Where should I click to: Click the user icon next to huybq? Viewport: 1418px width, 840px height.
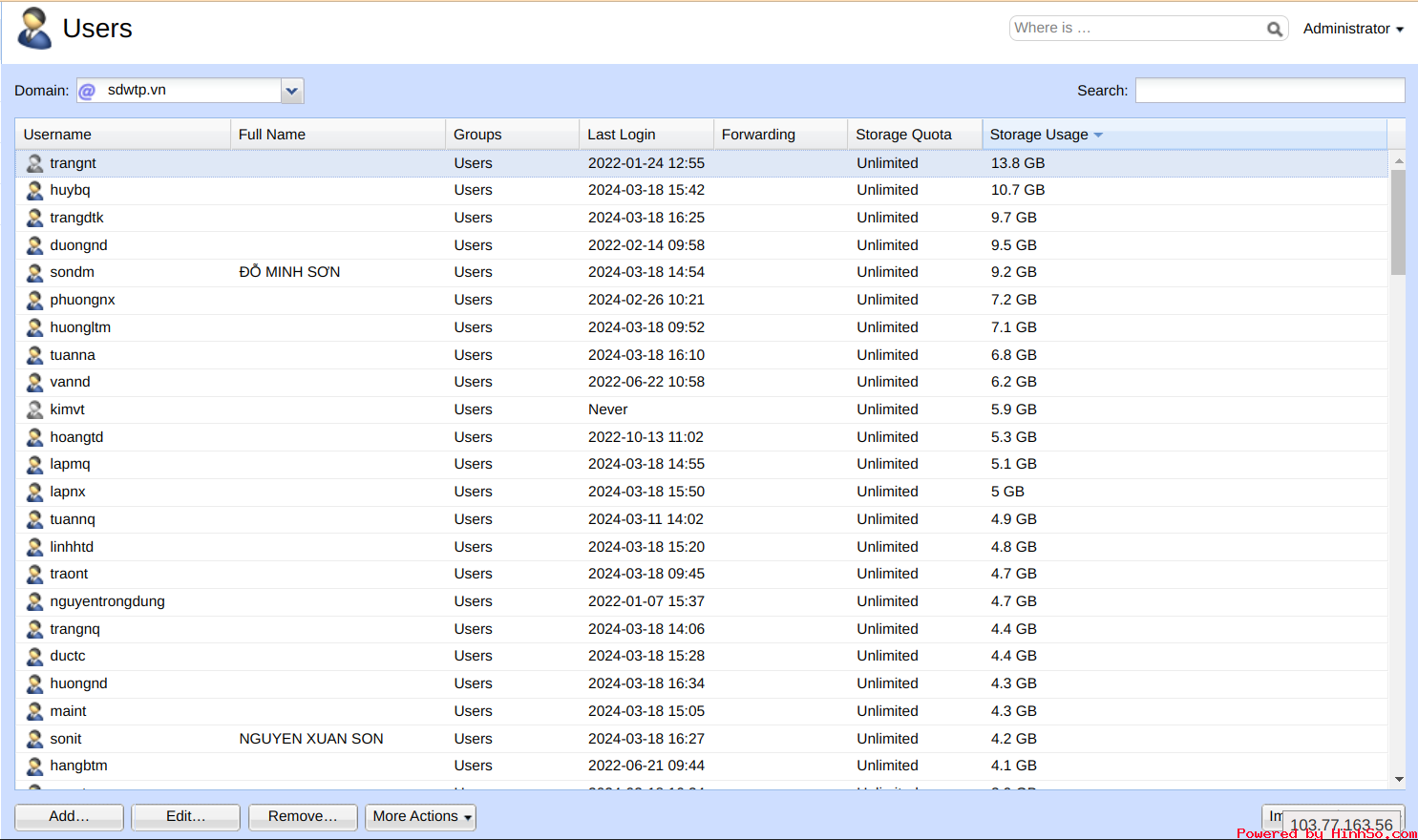pos(34,191)
